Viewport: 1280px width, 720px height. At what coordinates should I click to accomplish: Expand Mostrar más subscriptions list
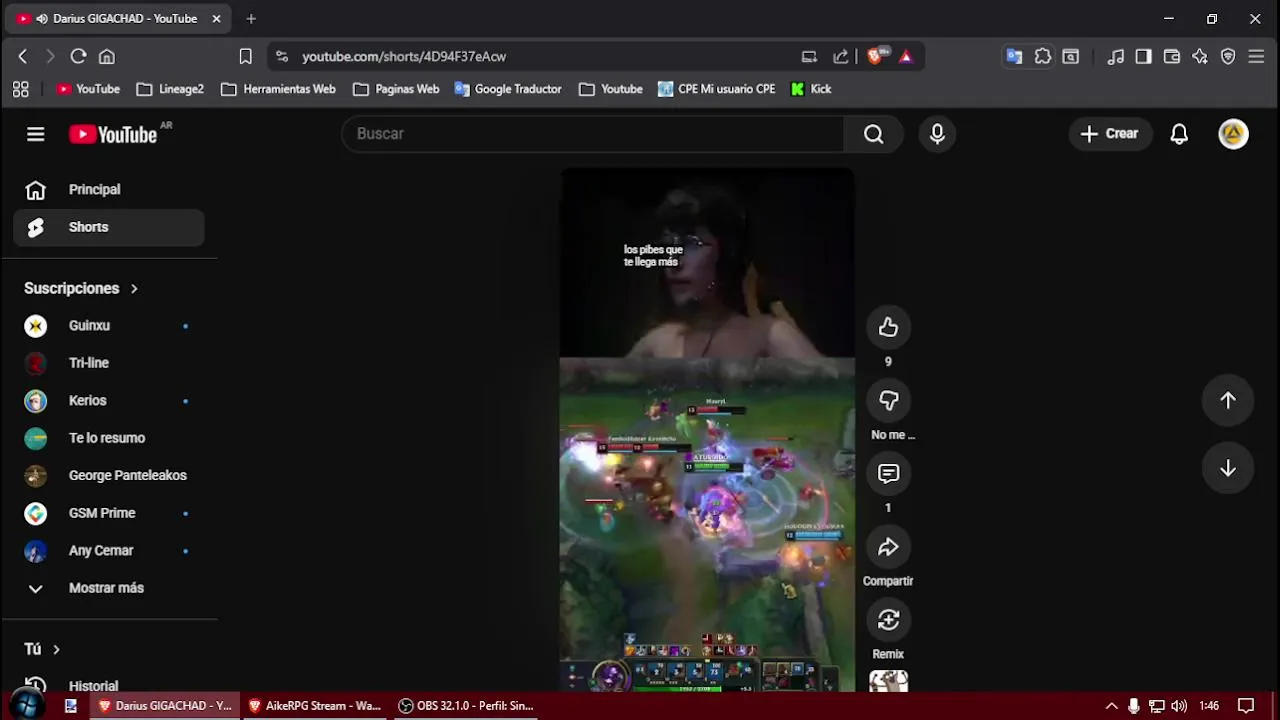109,588
